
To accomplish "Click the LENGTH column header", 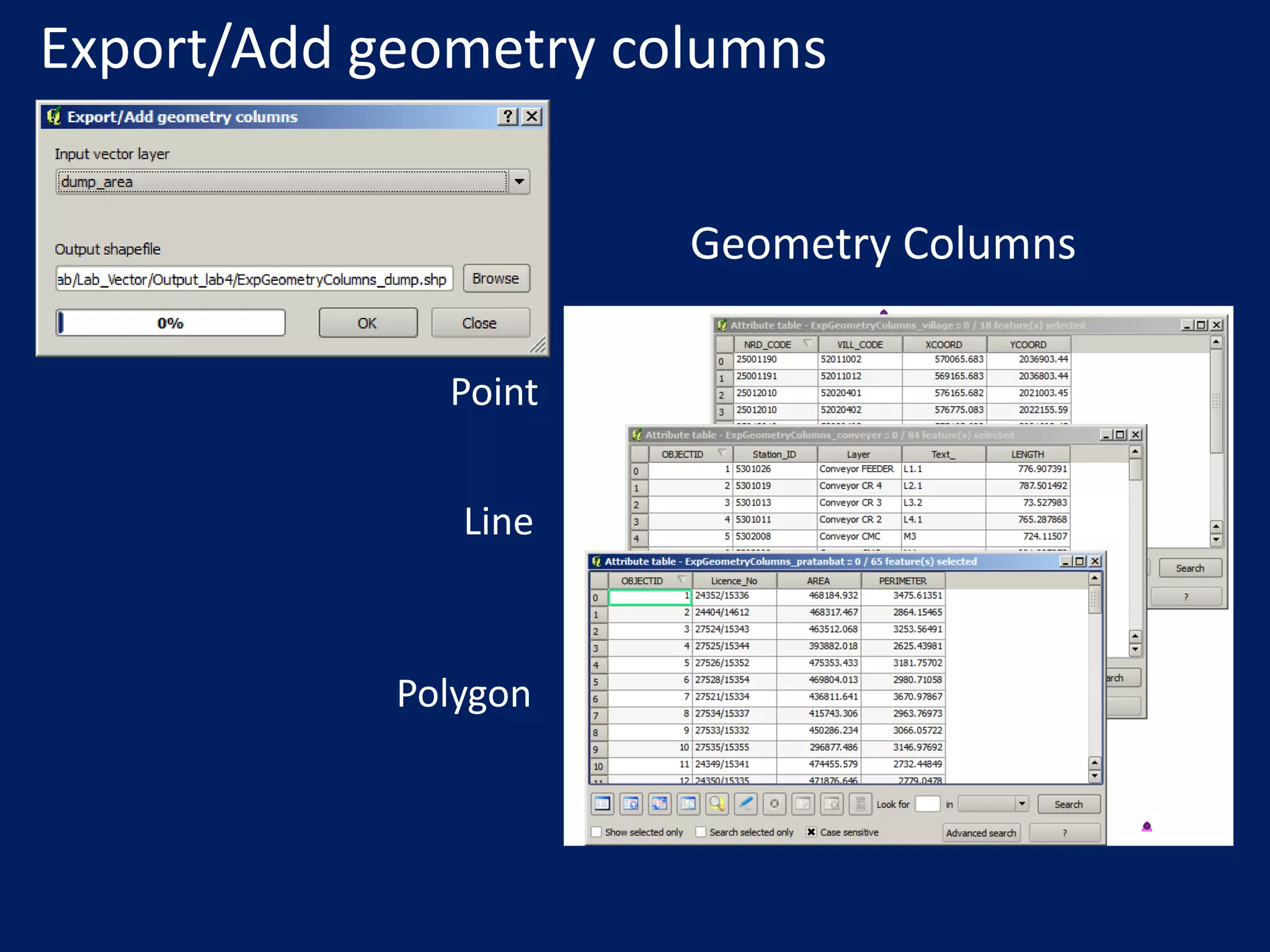I will coord(1028,454).
